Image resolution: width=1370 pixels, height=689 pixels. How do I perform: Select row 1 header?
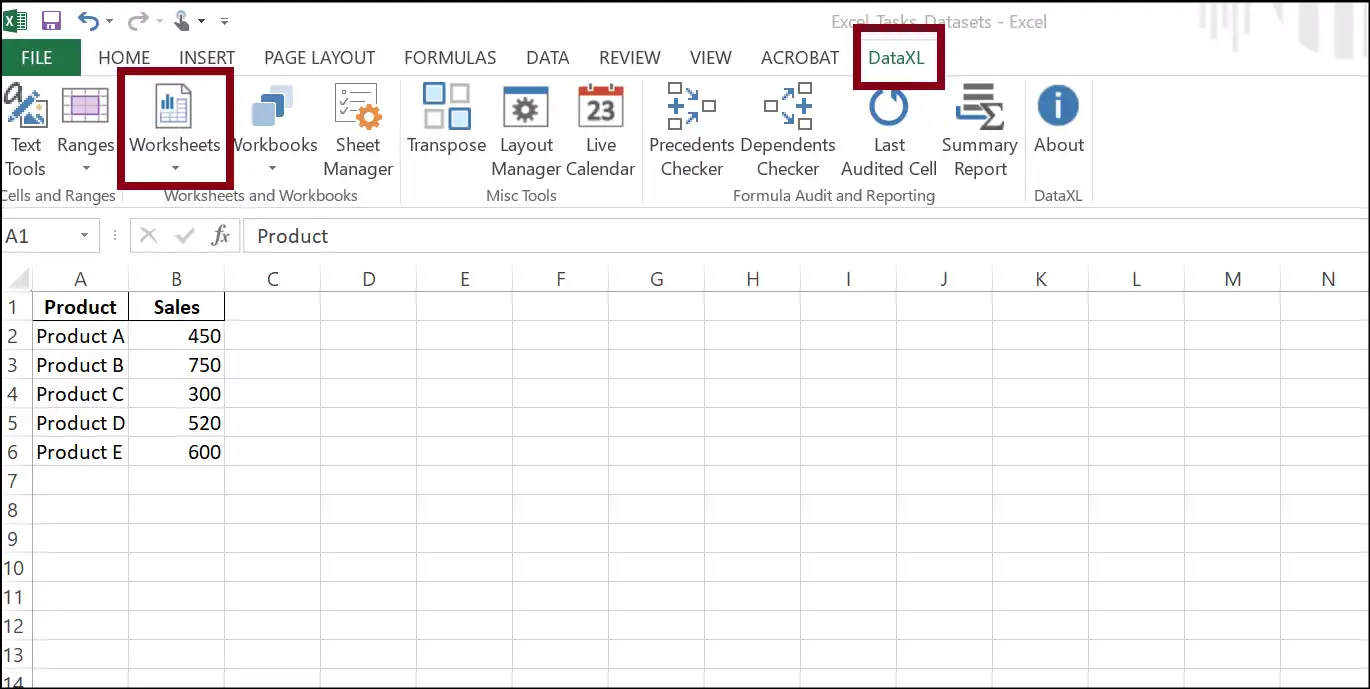pos(15,307)
